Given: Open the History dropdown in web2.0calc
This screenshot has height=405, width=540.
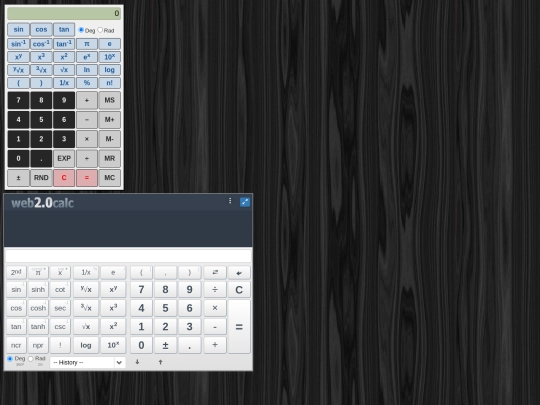Looking at the screenshot, I should coord(88,362).
